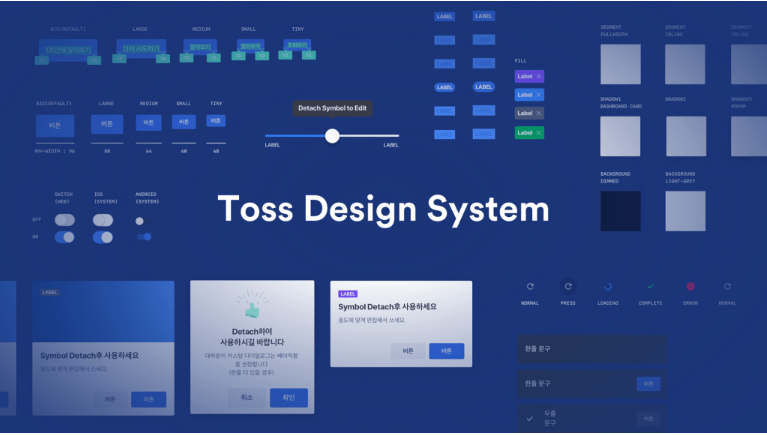The width and height of the screenshot is (767, 435).
Task: Select the SHADOW2 swatch
Action: point(686,137)
